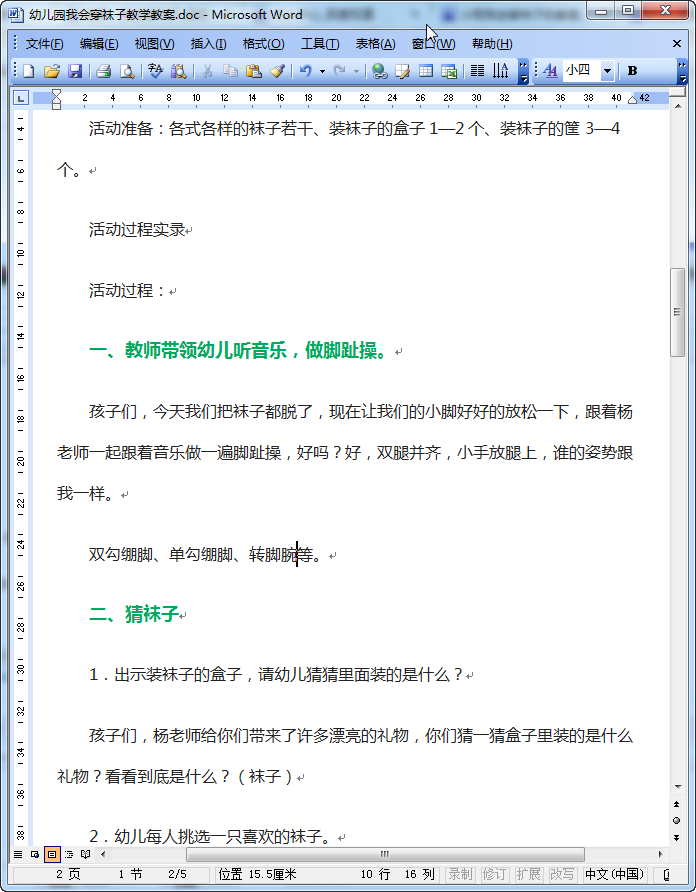696x892 pixels.
Task: Click the Redo arrow icon
Action: pos(340,71)
